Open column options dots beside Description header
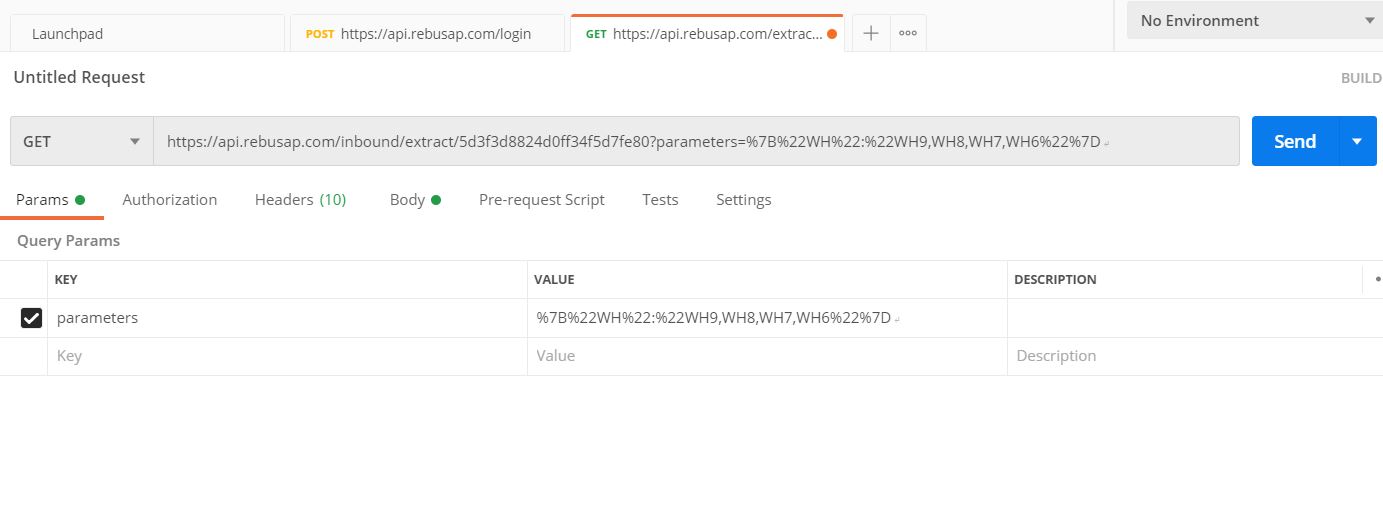1383x522 pixels. coord(1377,280)
